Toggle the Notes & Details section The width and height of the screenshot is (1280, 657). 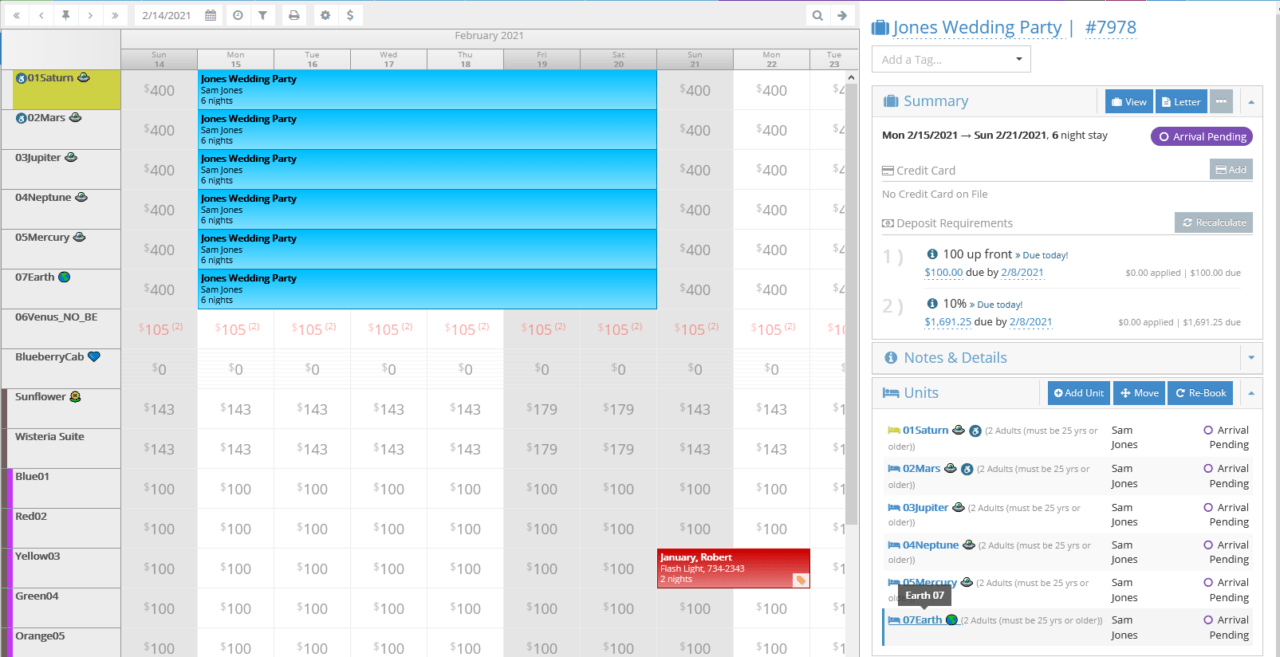(1251, 357)
